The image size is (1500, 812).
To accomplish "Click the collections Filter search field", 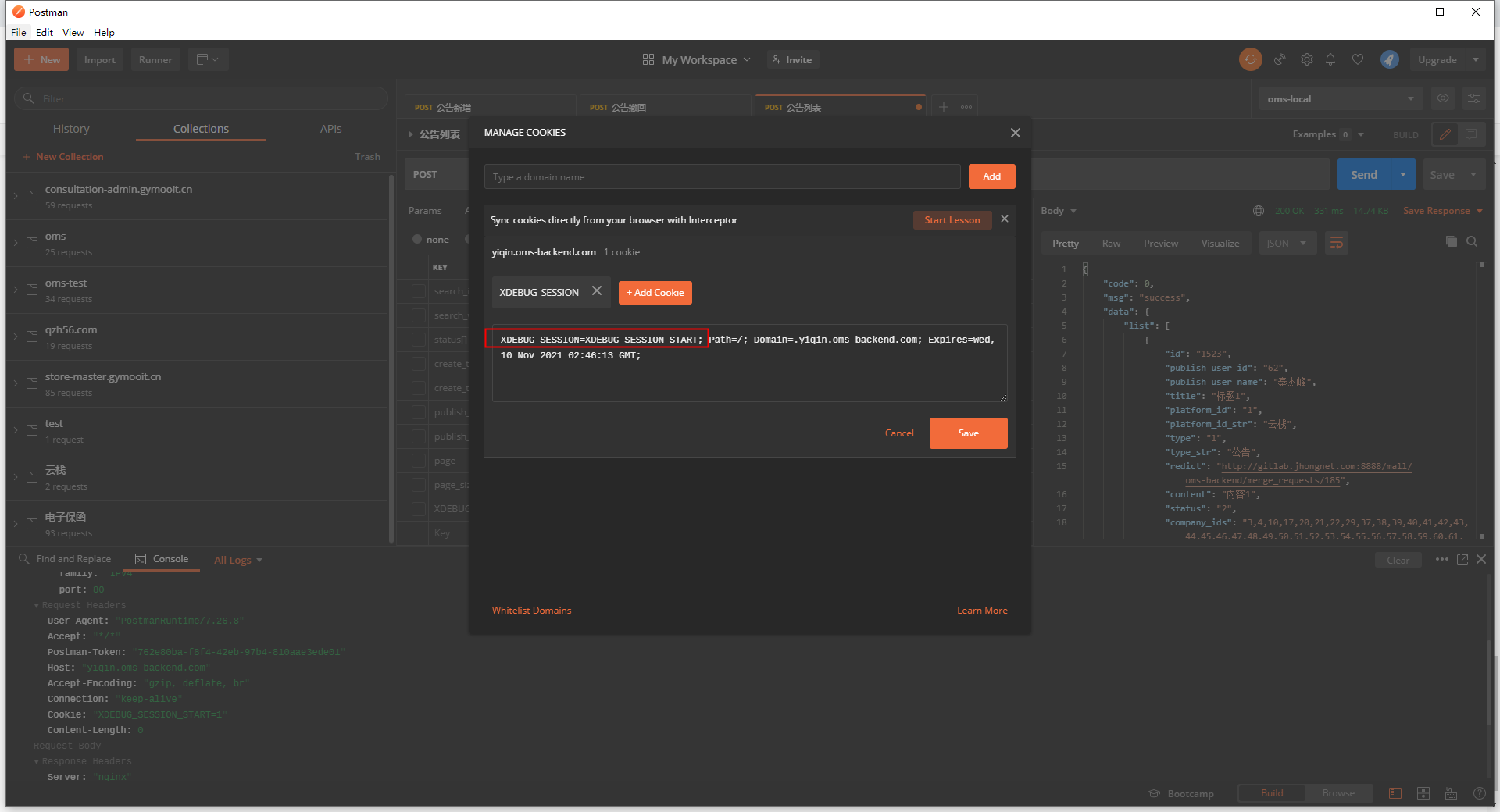I will click(202, 98).
